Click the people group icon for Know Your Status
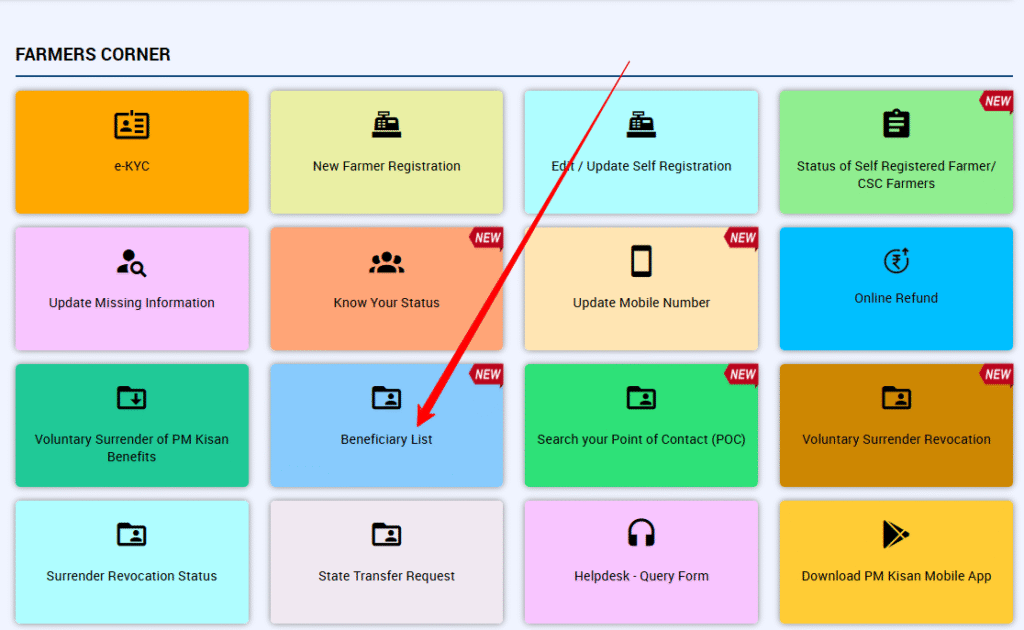Viewport: 1024px width, 630px height. click(x=386, y=262)
